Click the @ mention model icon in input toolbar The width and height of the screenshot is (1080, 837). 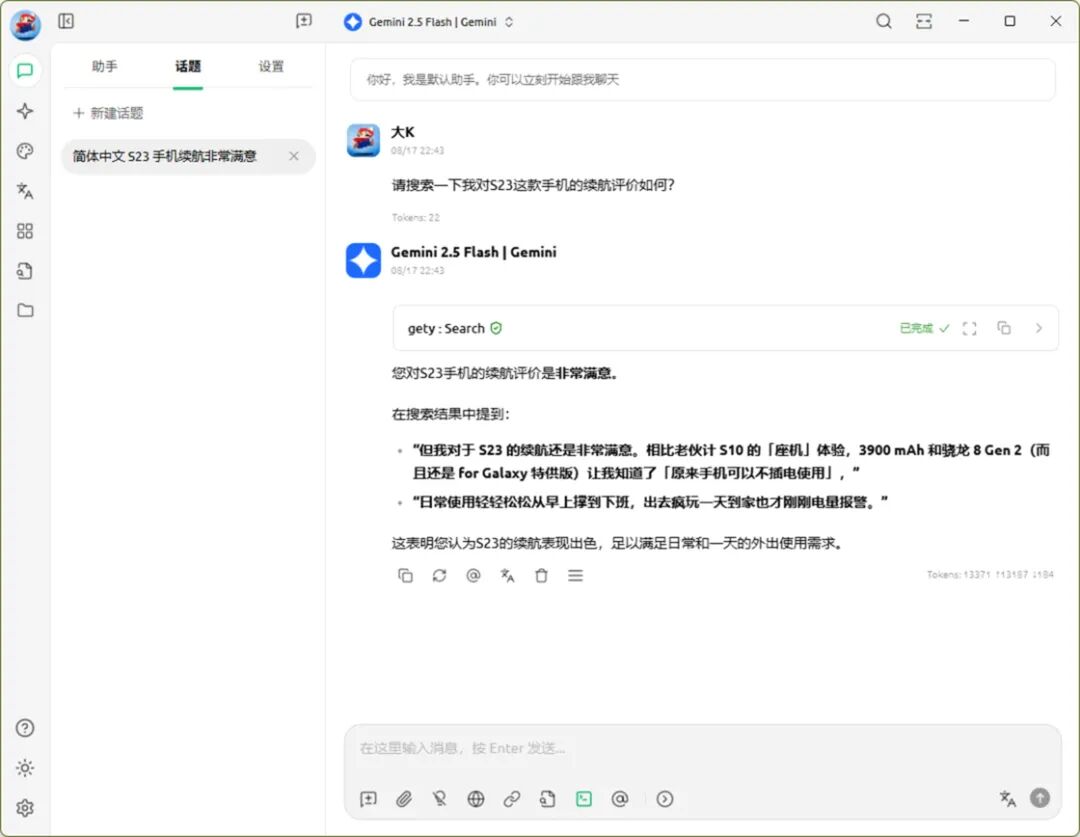point(620,798)
